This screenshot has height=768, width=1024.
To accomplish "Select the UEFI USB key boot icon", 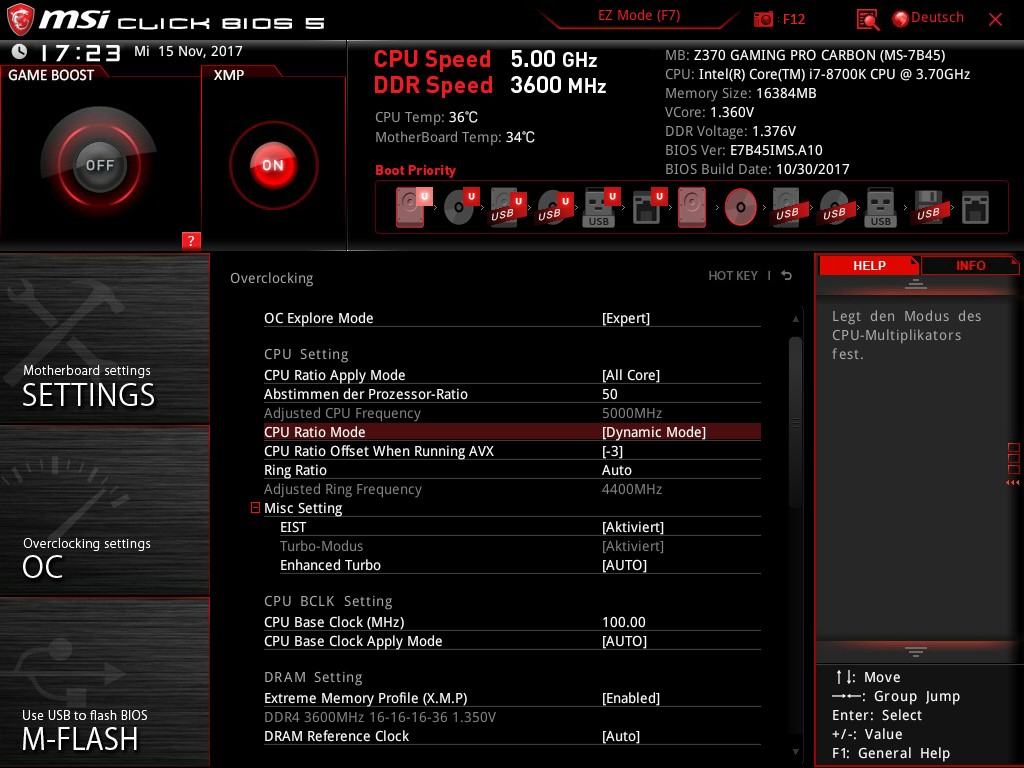I will (601, 207).
